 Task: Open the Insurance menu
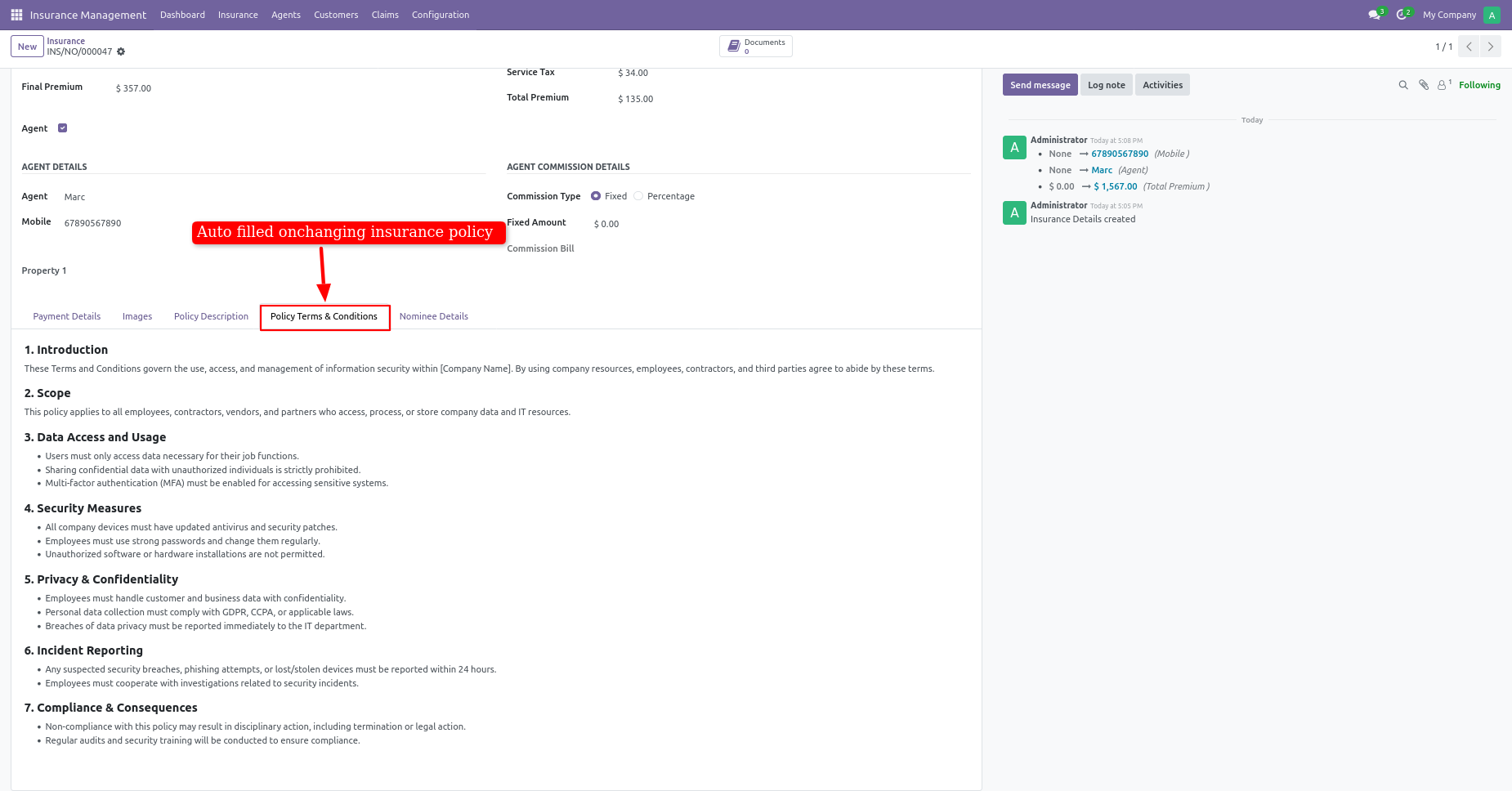tap(238, 15)
